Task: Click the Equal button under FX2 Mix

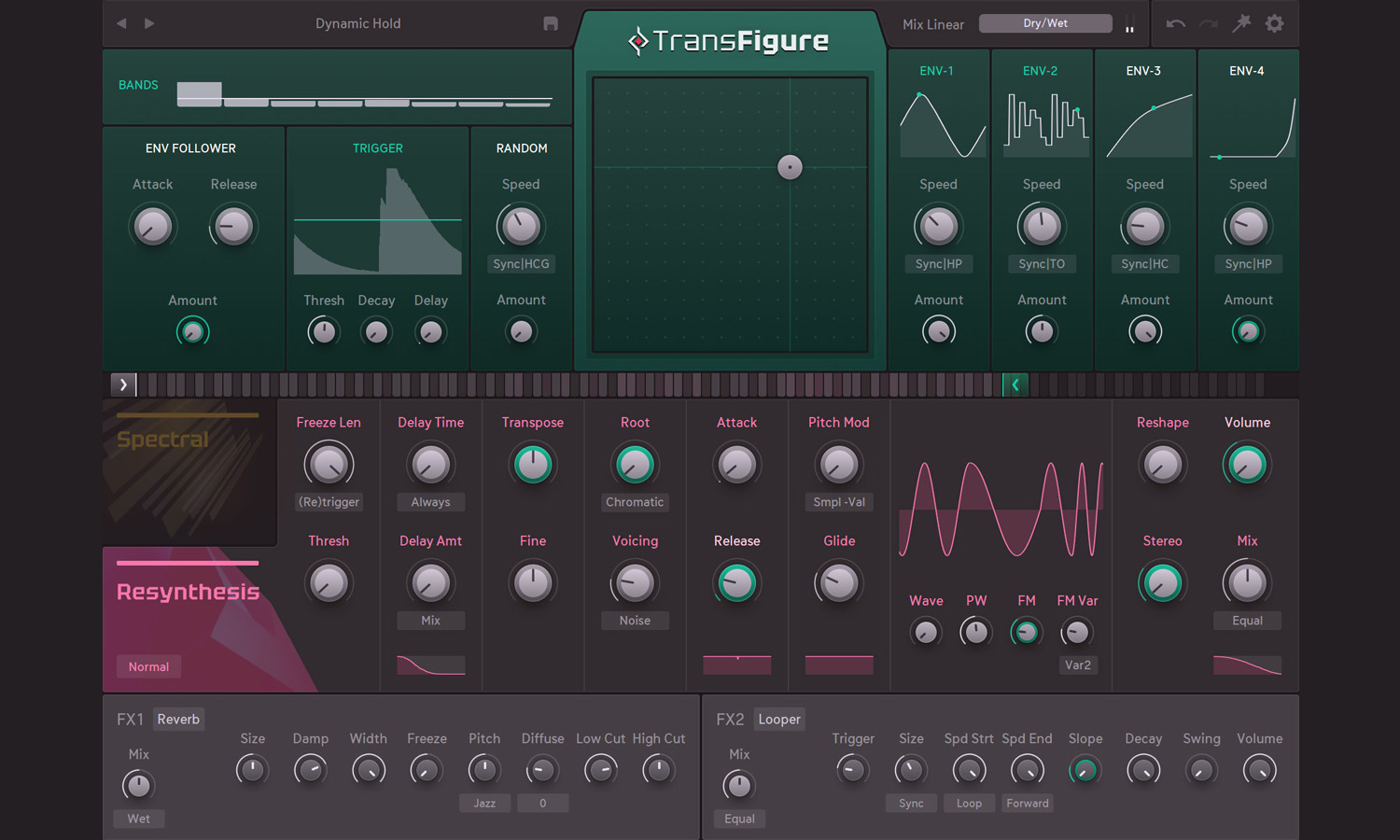Action: 740,819
